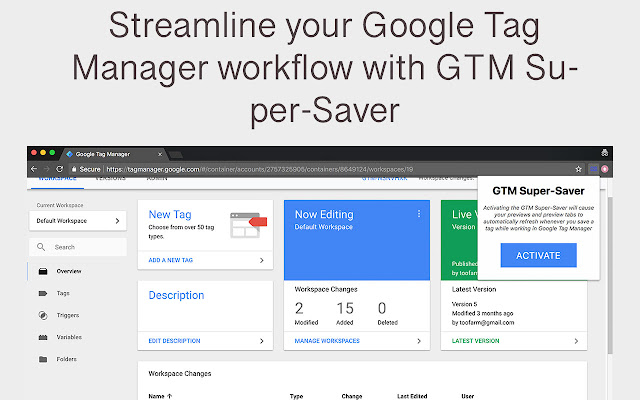Select the Google Tag Manager browser tab
Screen dimensions: 640x400
(112, 154)
